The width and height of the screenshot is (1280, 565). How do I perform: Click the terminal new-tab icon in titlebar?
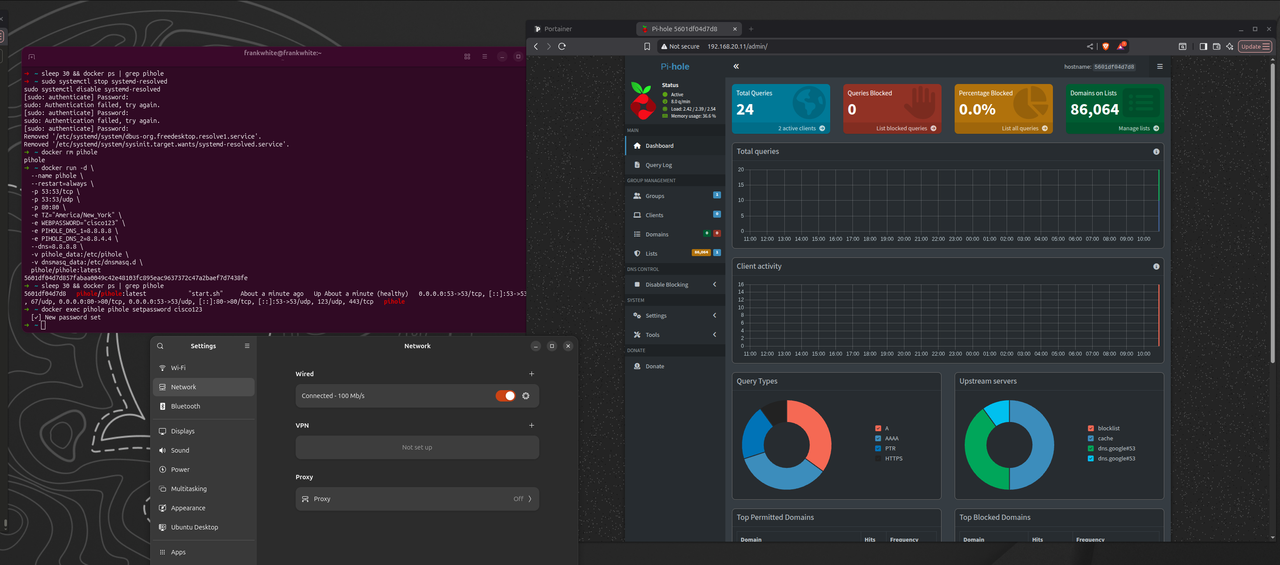pyautogui.click(x=32, y=57)
